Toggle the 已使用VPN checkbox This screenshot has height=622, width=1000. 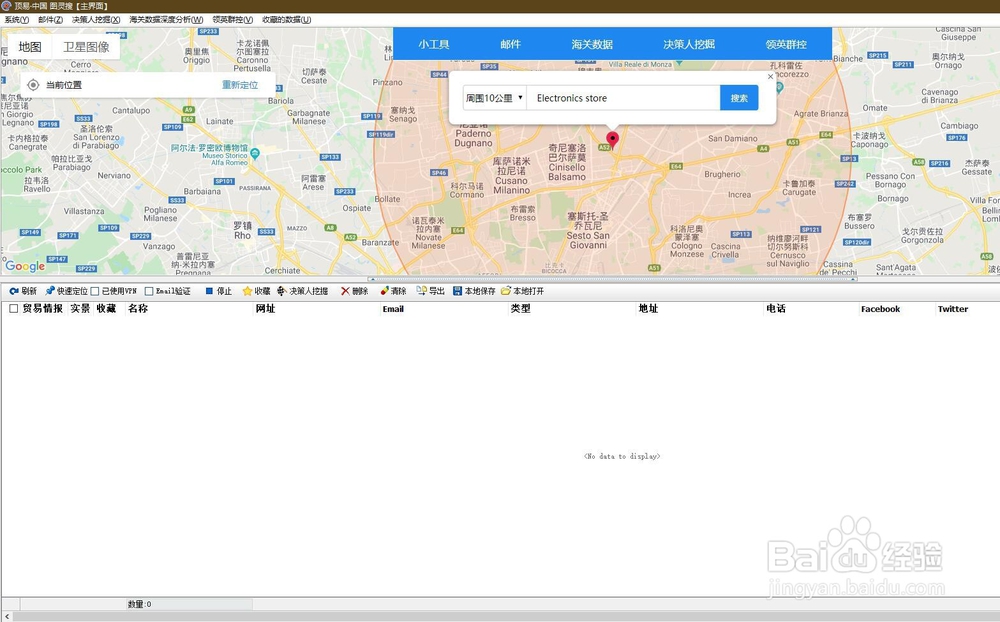point(95,292)
